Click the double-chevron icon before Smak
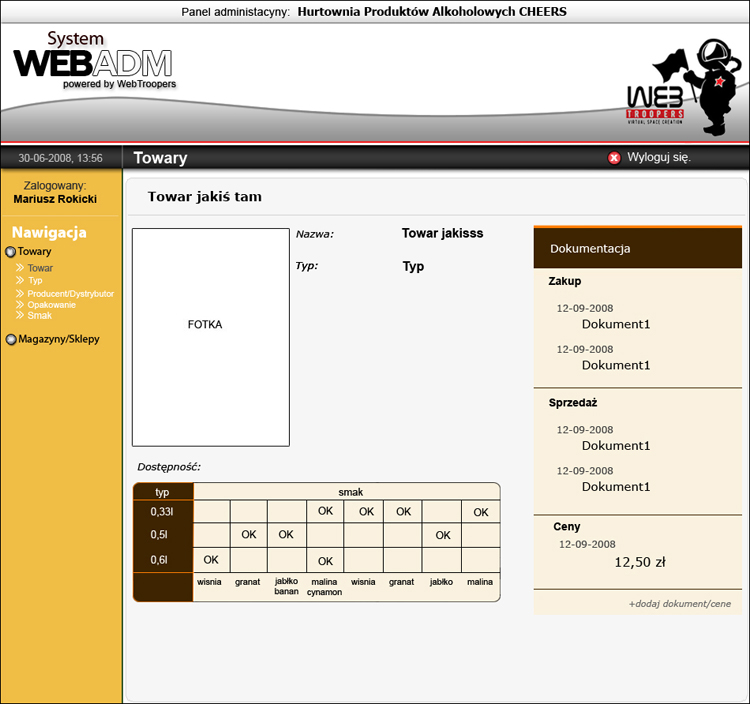The height and width of the screenshot is (704, 750). tap(20, 316)
